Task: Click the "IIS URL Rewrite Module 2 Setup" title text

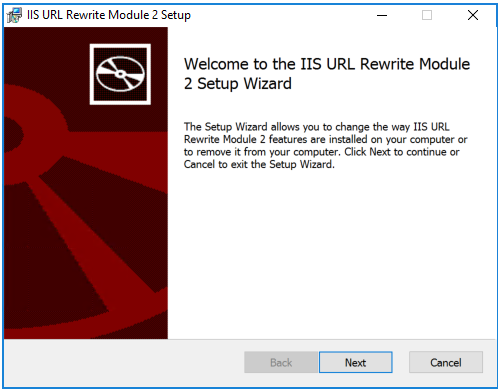Action: [109, 15]
